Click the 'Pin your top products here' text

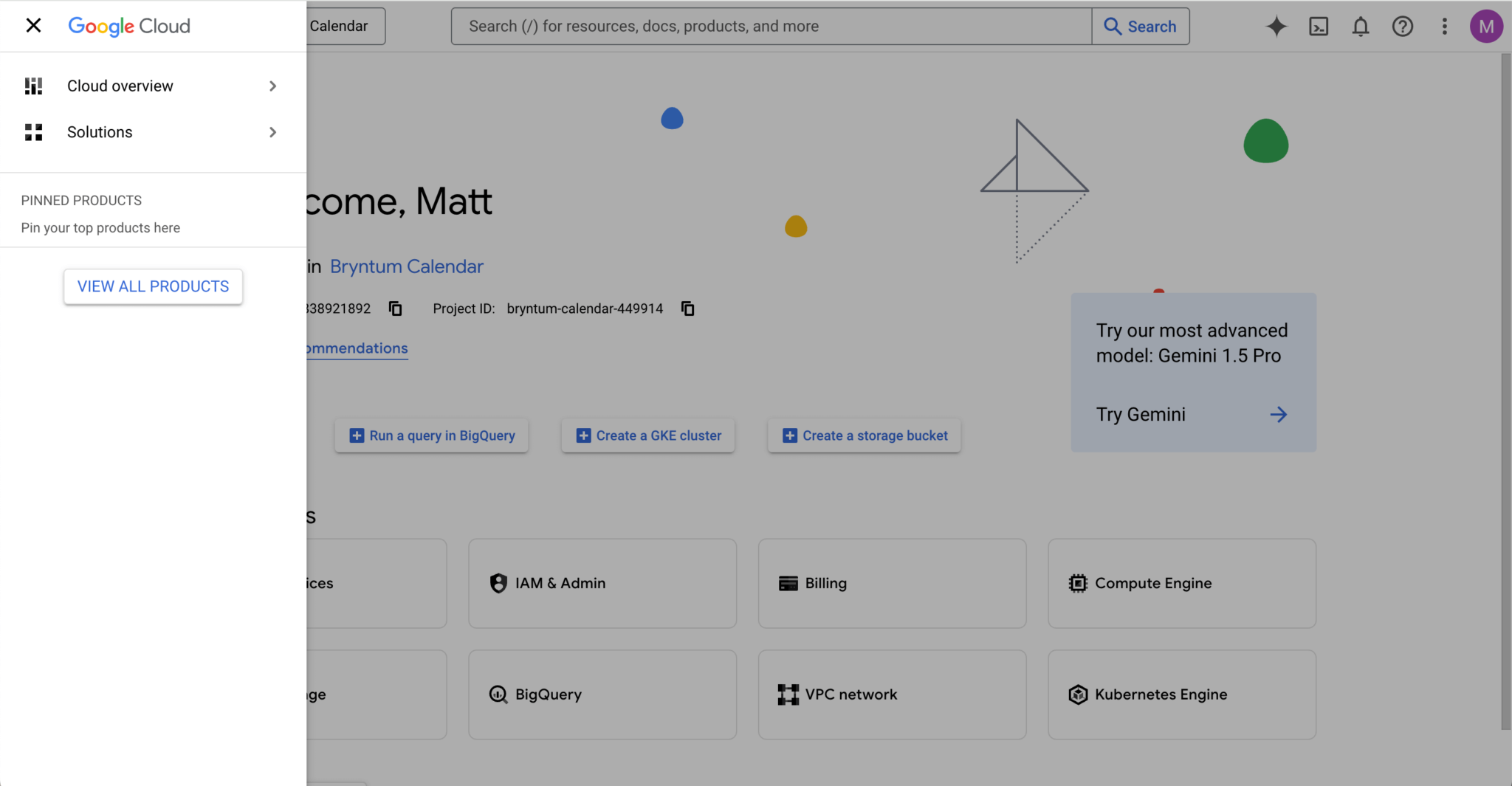click(100, 228)
